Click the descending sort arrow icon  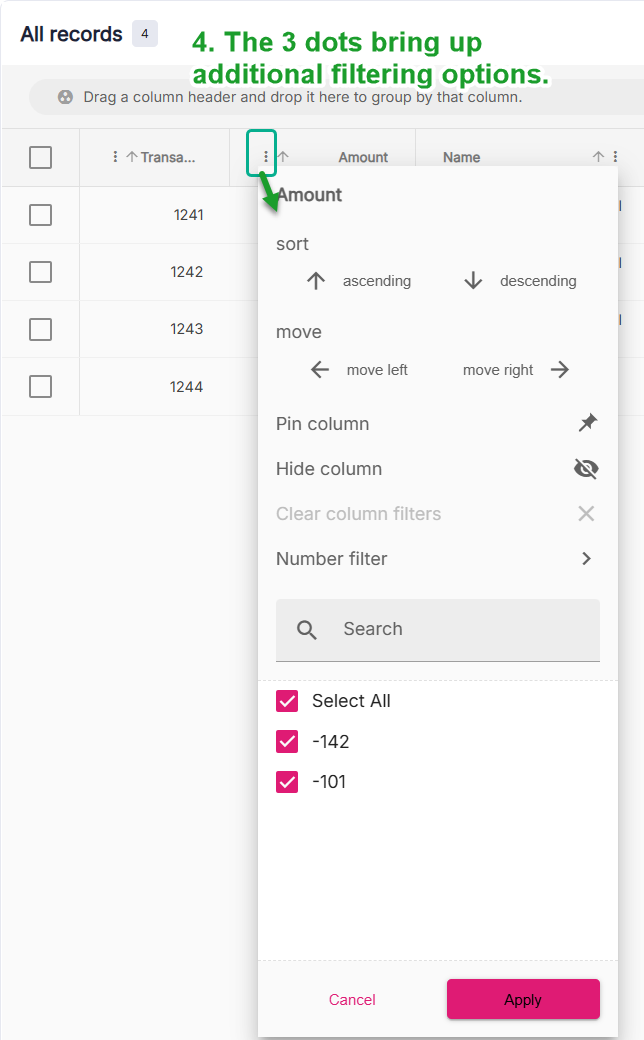(473, 281)
